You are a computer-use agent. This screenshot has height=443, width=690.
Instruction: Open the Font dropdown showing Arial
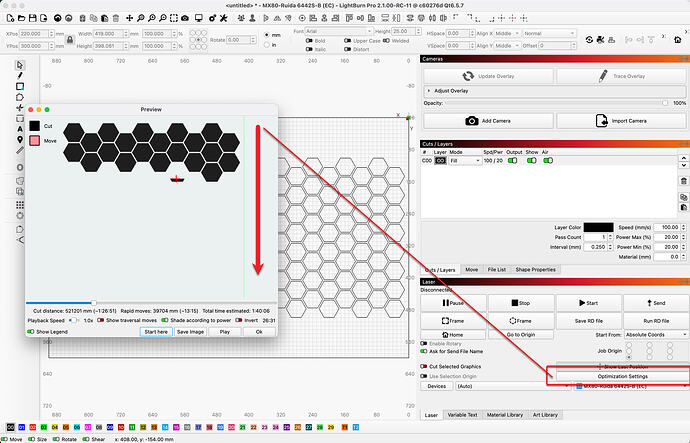pyautogui.click(x=339, y=31)
